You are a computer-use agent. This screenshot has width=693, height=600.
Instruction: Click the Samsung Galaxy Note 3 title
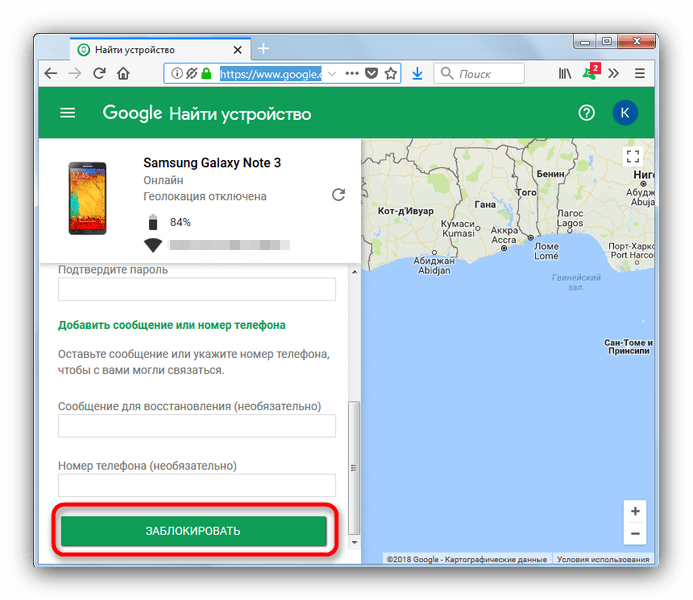212,163
